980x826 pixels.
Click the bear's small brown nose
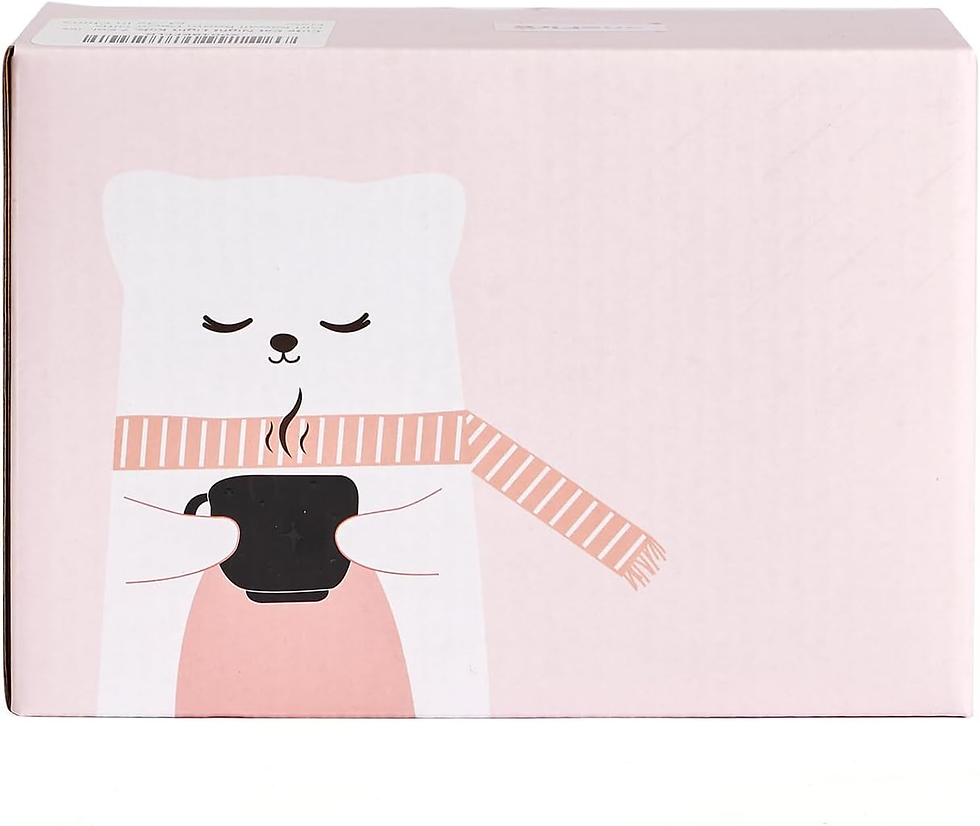(284, 342)
